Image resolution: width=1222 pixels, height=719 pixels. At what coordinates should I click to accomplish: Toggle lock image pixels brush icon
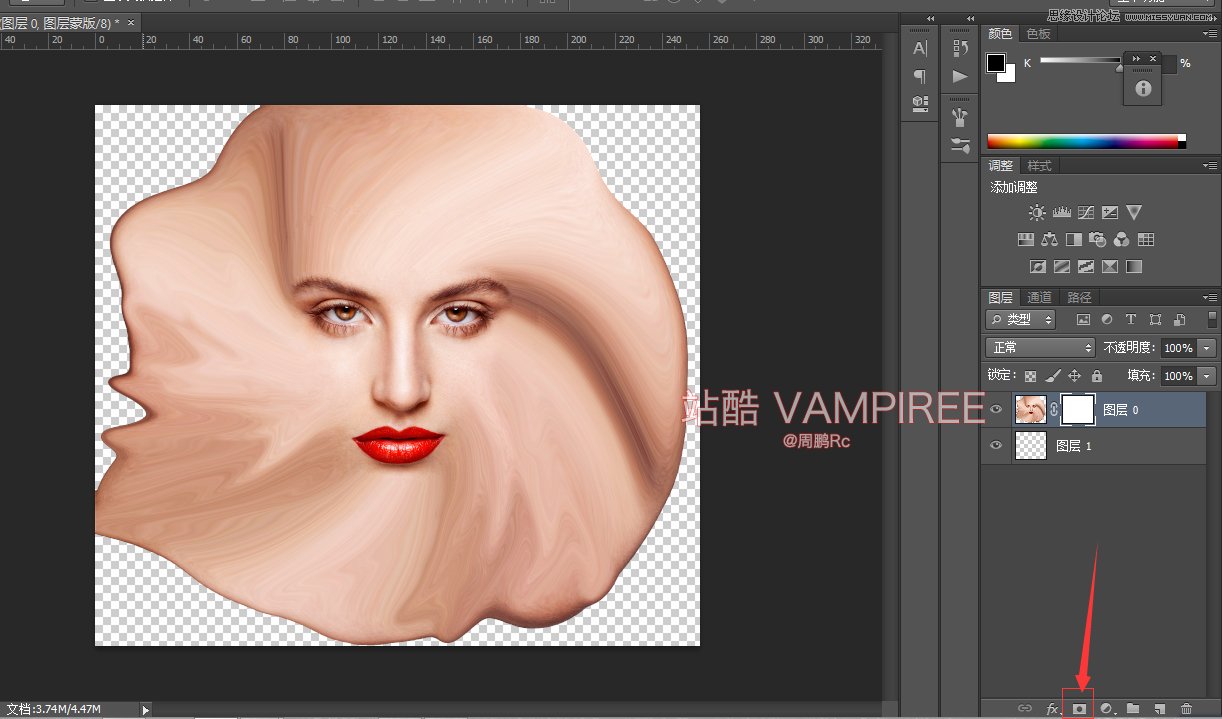click(1053, 376)
